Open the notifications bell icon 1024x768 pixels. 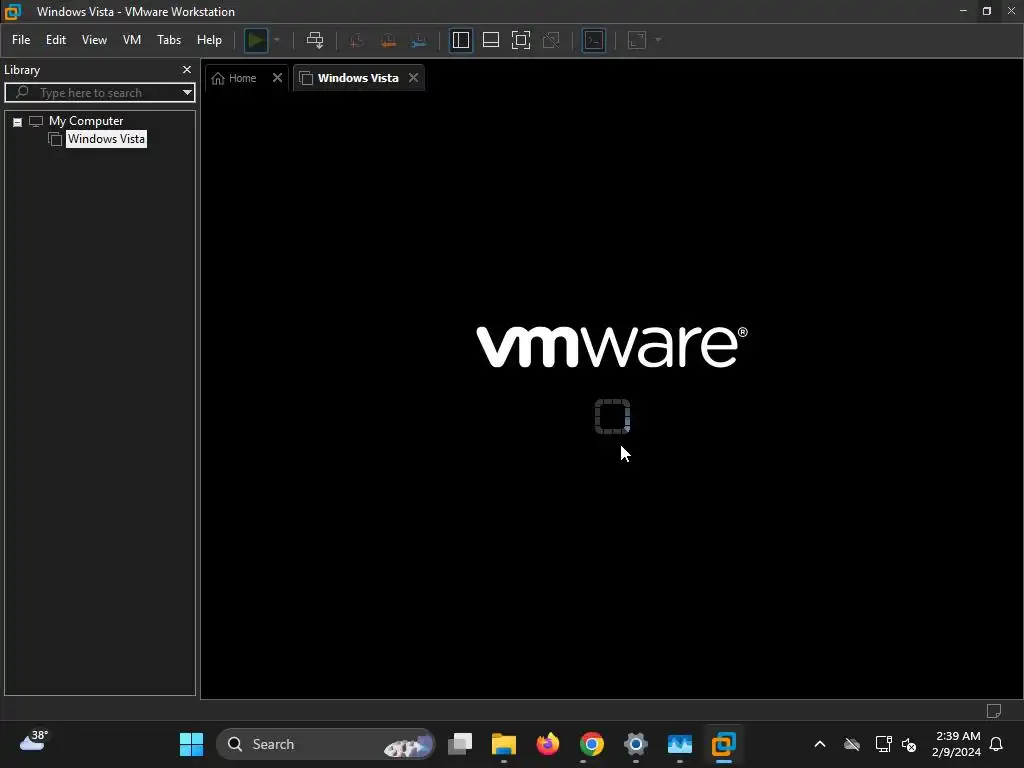pos(997,744)
